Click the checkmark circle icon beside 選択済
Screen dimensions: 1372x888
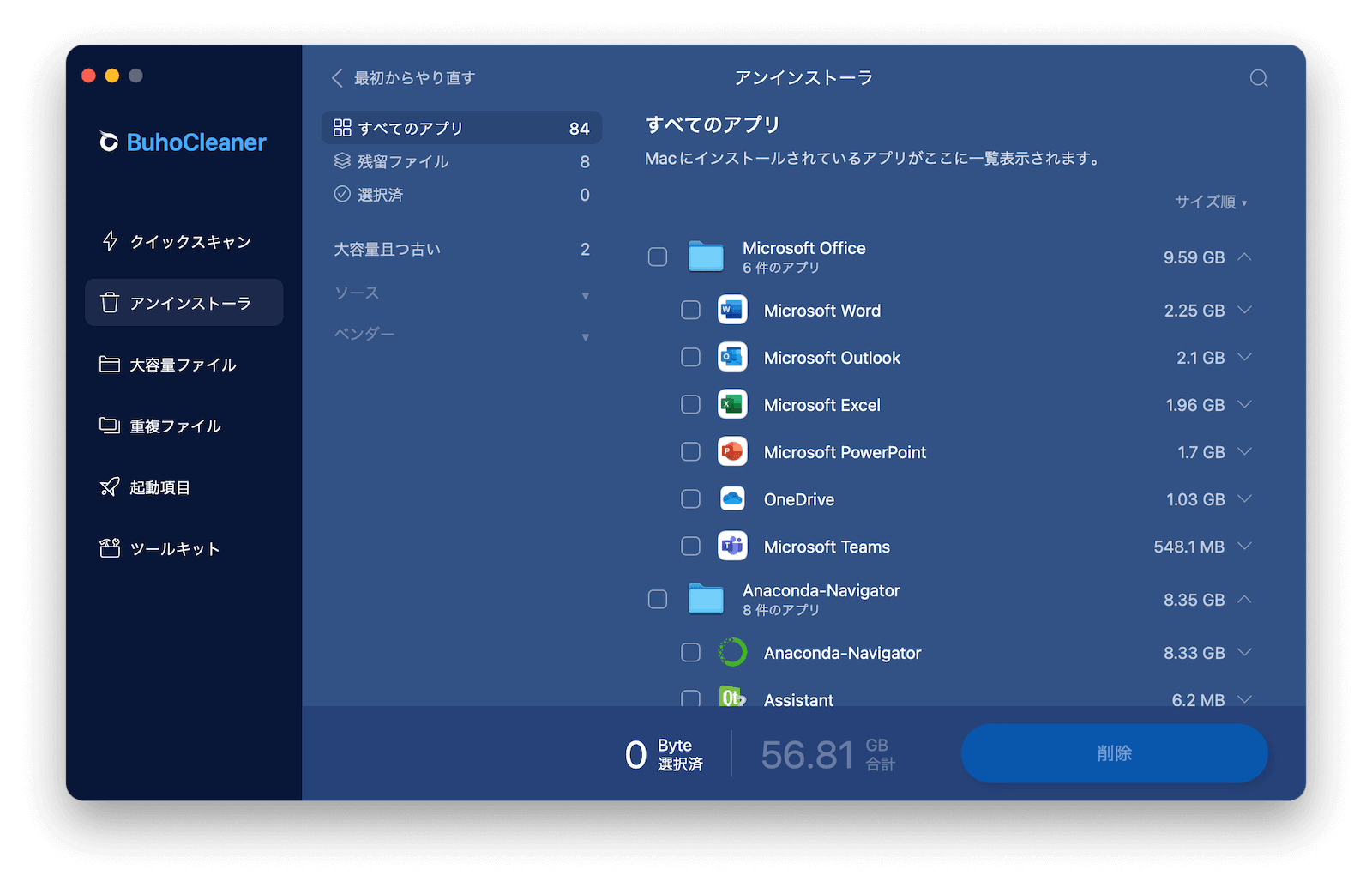coord(342,194)
